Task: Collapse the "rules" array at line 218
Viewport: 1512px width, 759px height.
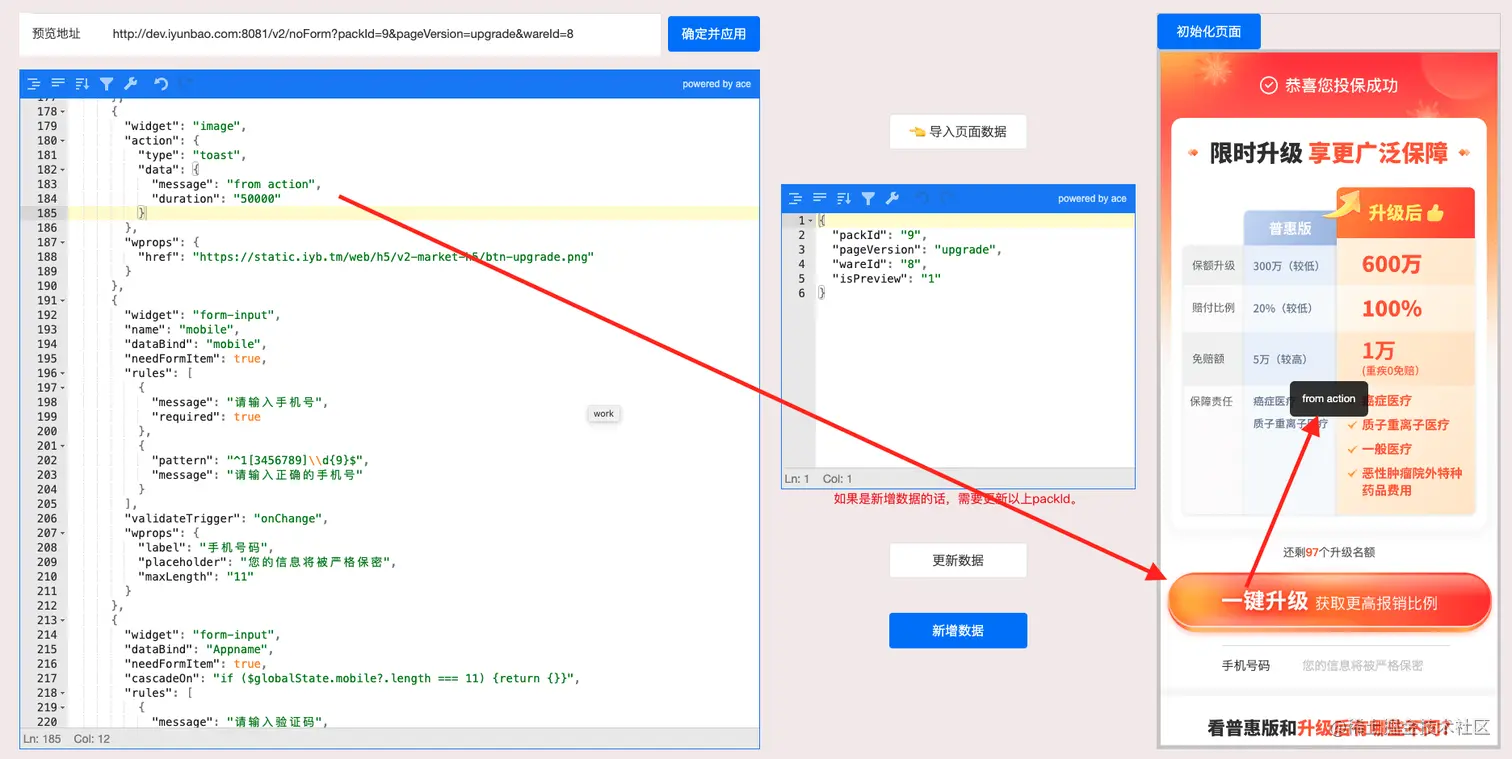Action: tap(63, 692)
